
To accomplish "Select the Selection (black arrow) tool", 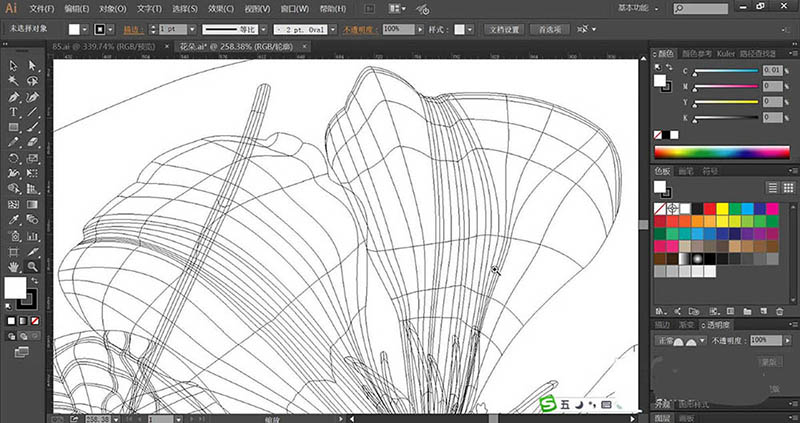I will point(13,66).
